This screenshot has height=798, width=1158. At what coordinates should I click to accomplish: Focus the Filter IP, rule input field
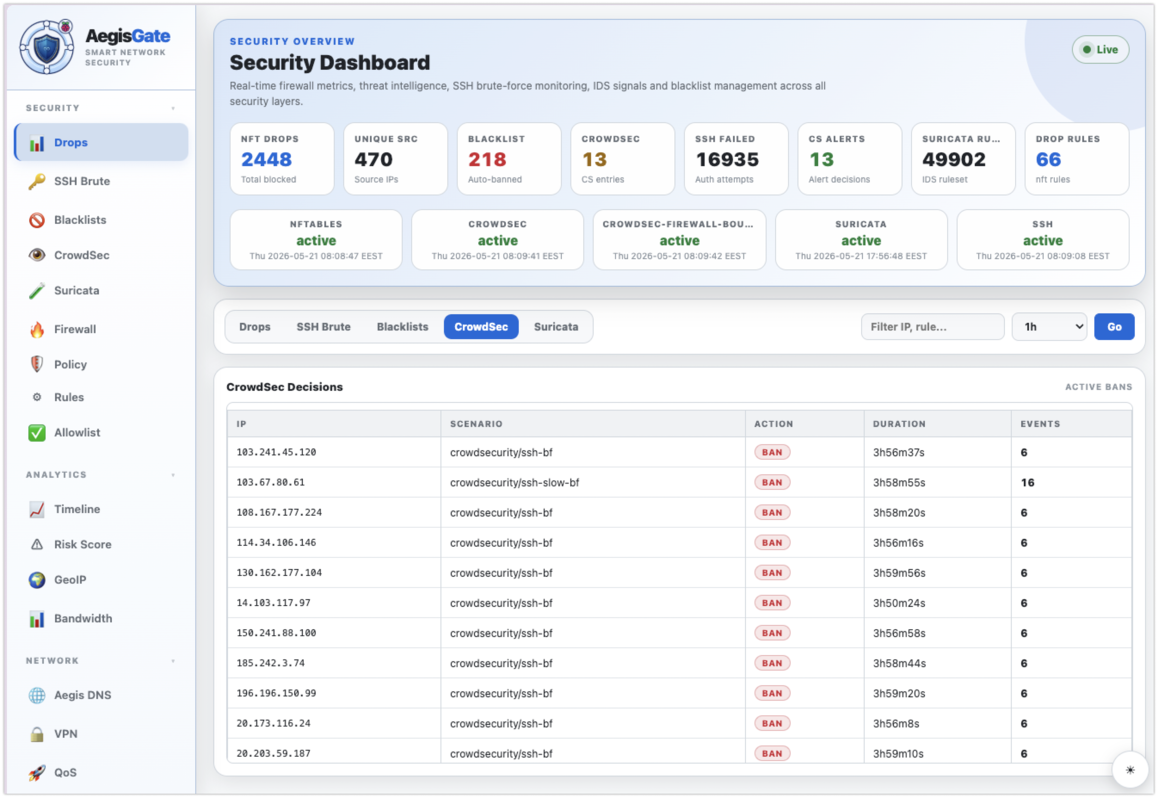click(933, 327)
